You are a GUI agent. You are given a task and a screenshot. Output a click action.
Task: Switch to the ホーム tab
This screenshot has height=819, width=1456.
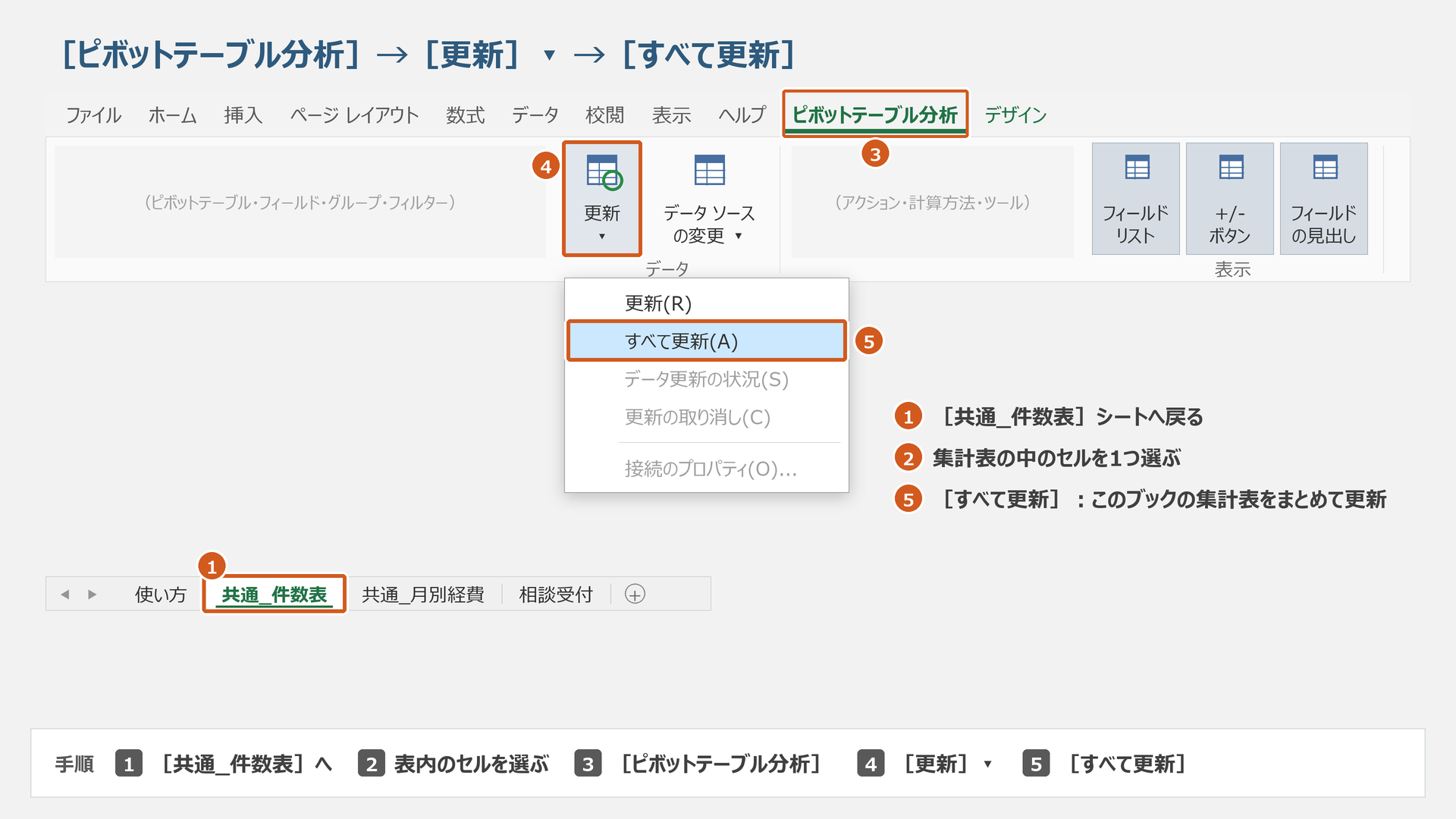173,115
